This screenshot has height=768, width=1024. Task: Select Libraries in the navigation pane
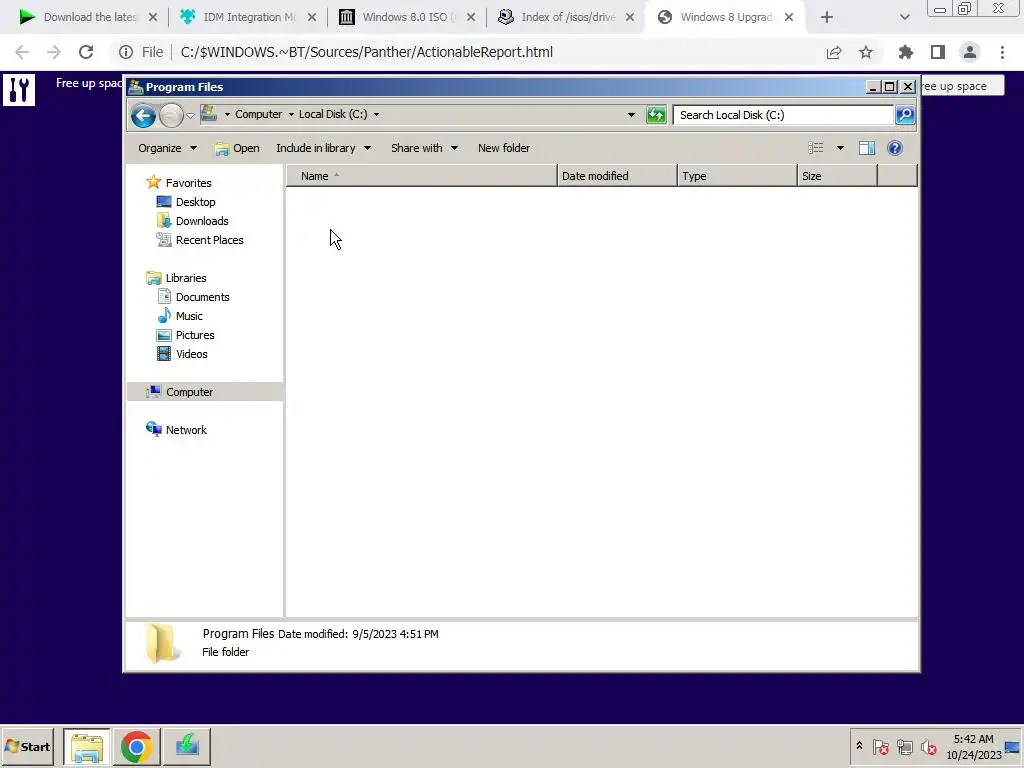(185, 278)
